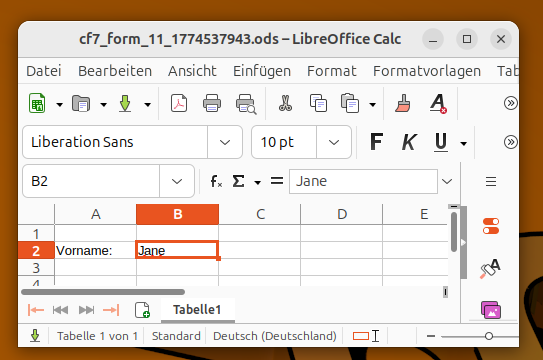Click the Open file folder icon
This screenshot has height=360, width=543.
(x=81, y=103)
